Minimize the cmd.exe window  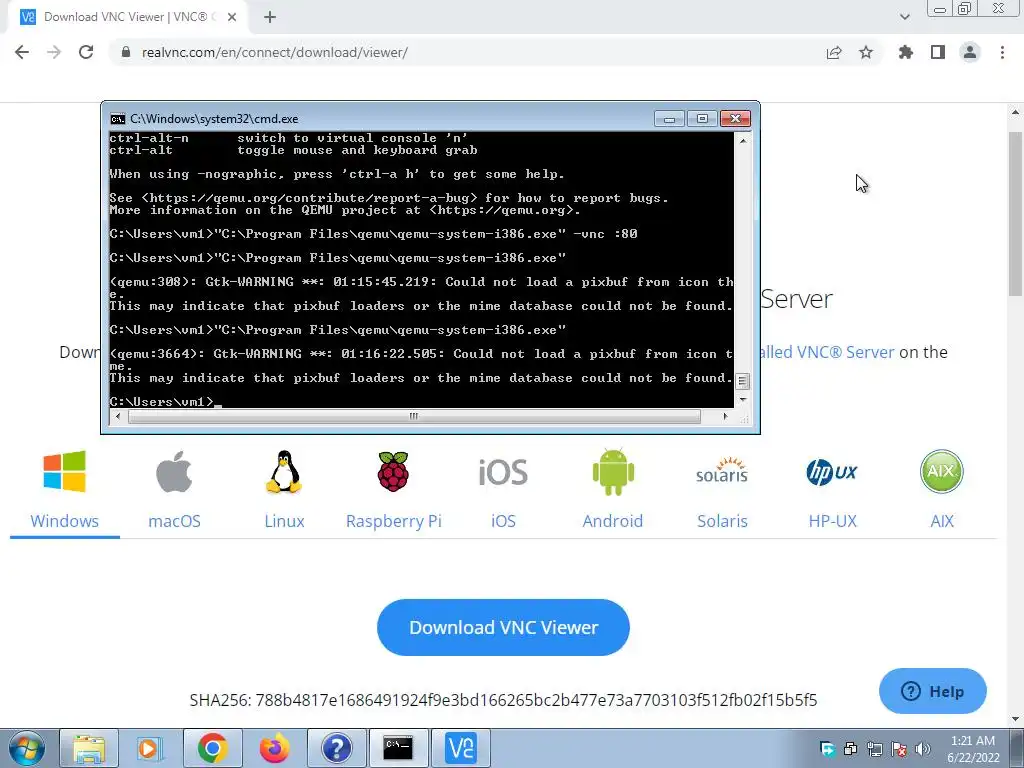(669, 119)
